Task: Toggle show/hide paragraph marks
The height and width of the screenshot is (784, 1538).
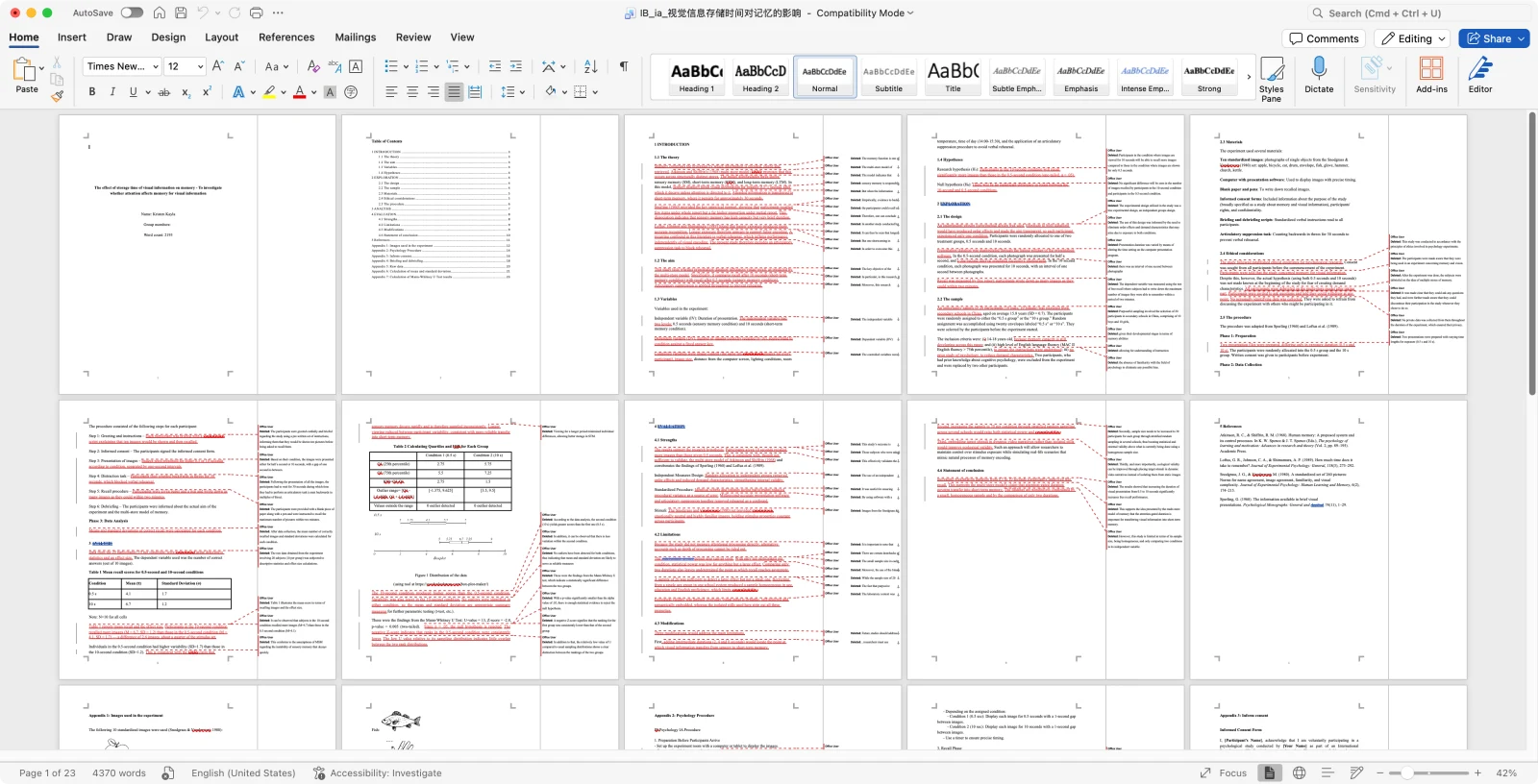Action: pos(624,66)
